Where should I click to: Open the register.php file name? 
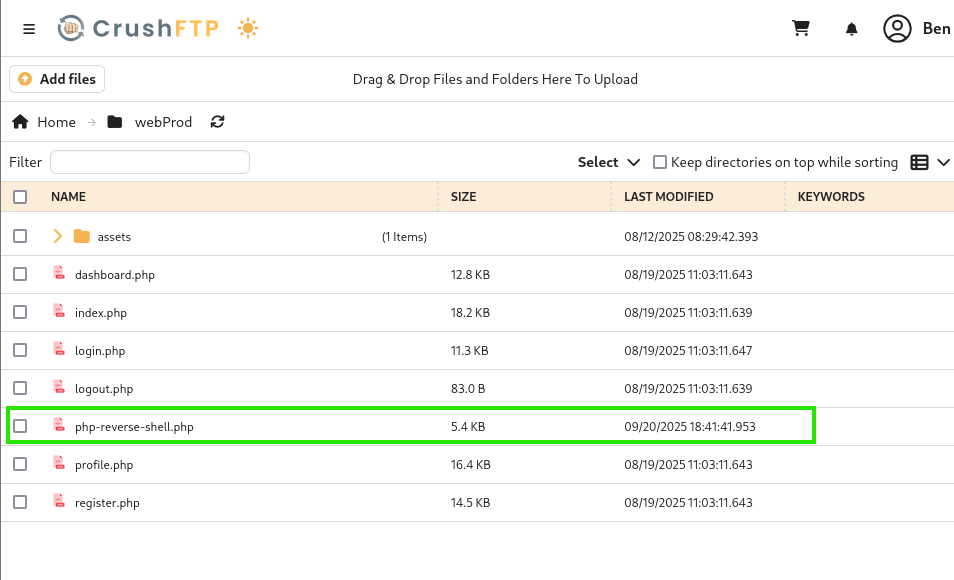107,503
